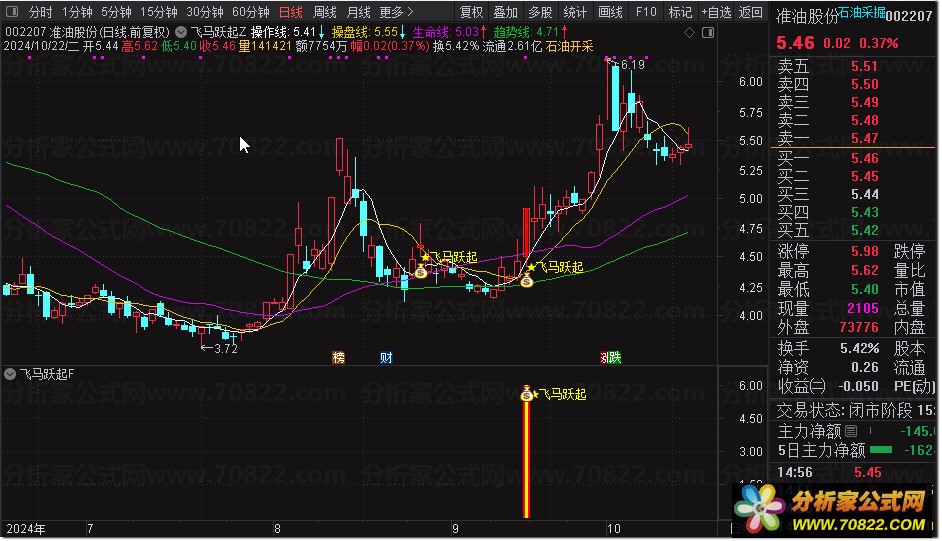Image resolution: width=942 pixels, height=541 pixels.
Task: Click the 石油采掘 sector link
Action: [861, 12]
